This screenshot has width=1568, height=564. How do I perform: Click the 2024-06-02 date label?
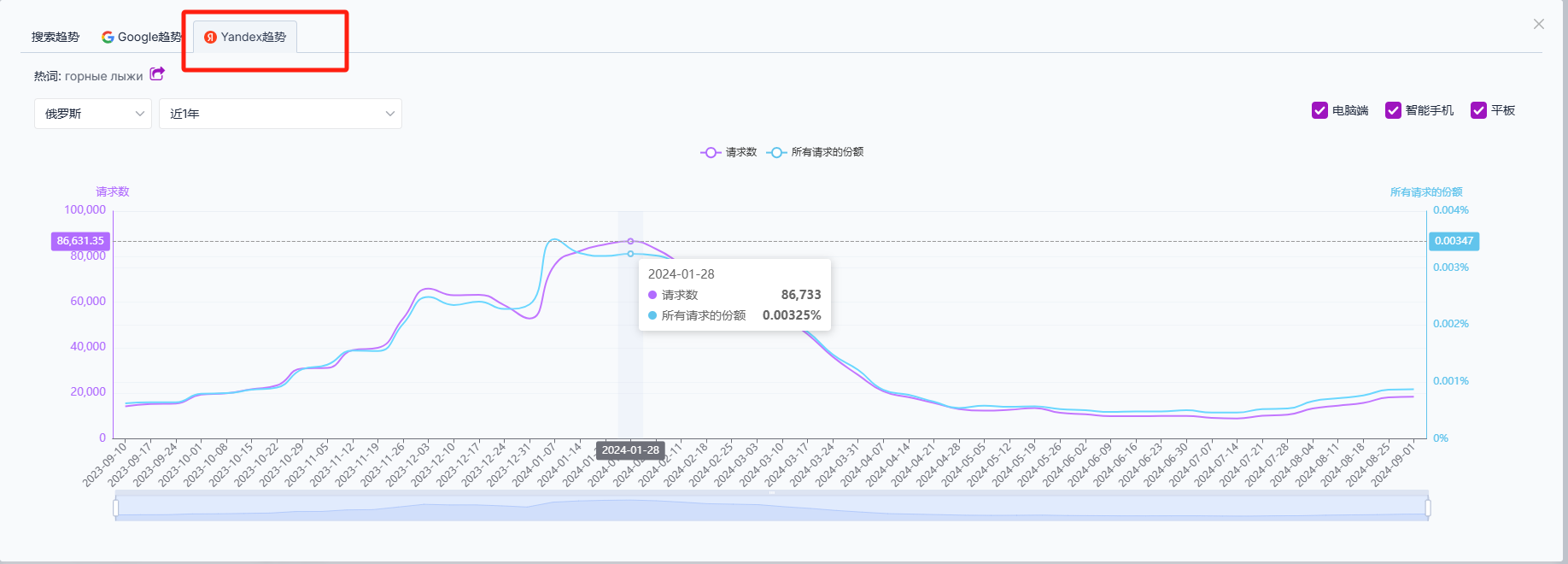tap(1065, 465)
